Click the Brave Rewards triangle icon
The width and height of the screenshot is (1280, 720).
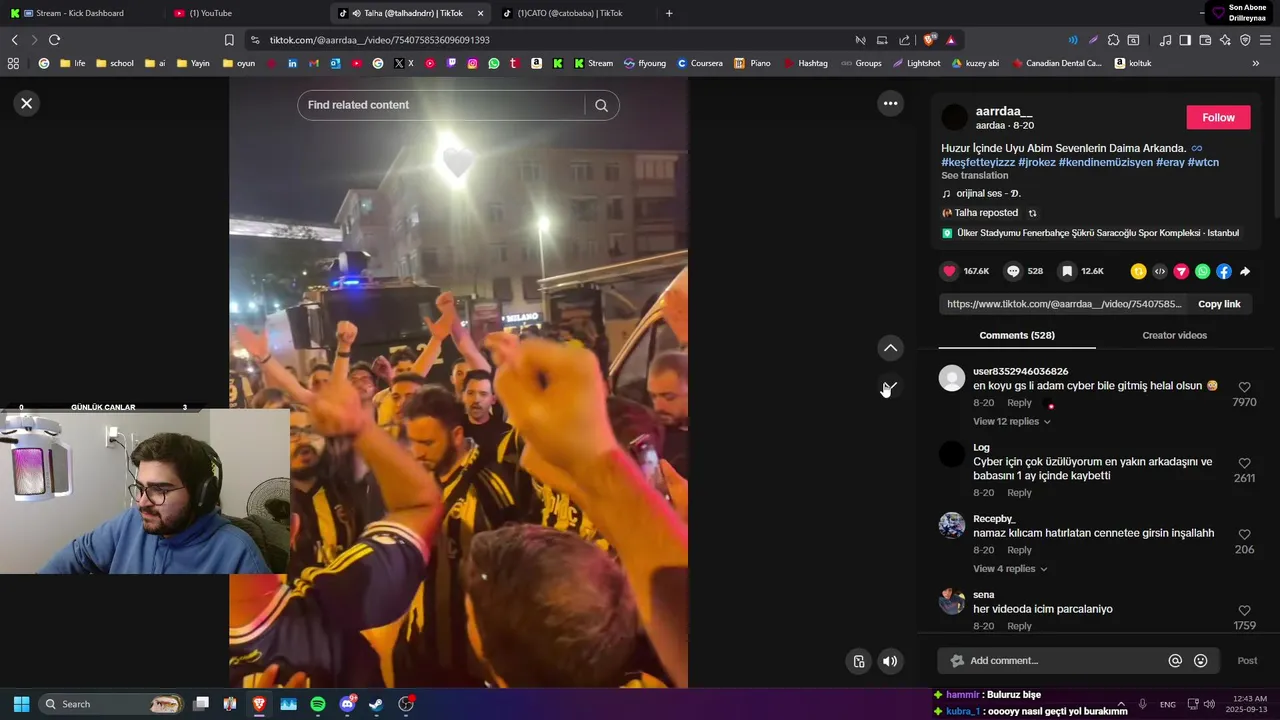click(950, 40)
